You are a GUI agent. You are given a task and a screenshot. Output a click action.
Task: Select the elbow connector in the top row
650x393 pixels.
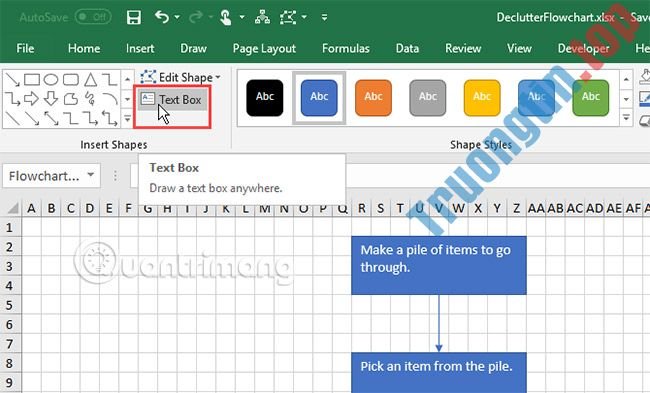point(110,79)
